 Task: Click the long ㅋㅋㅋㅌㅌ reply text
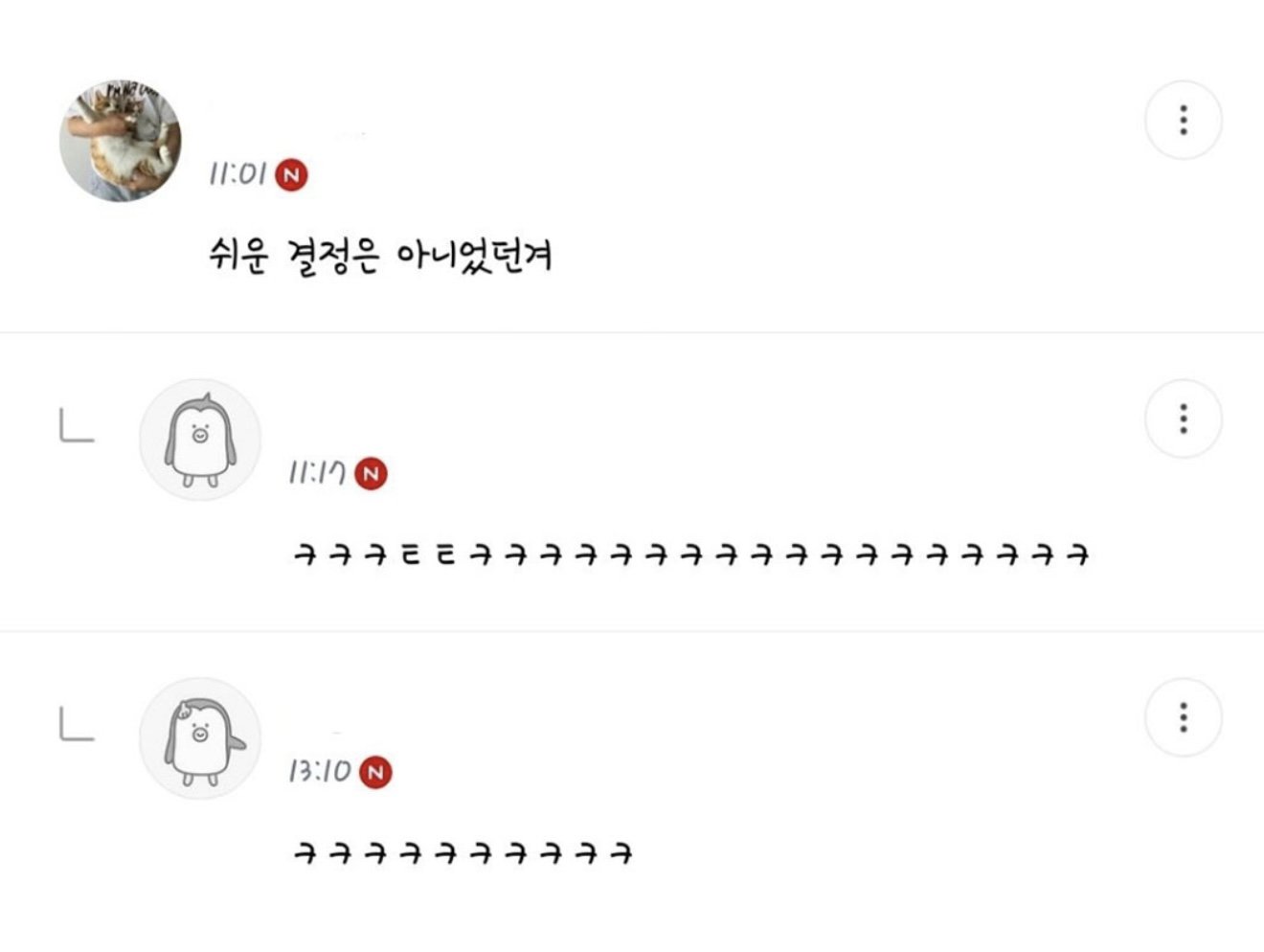point(690,555)
